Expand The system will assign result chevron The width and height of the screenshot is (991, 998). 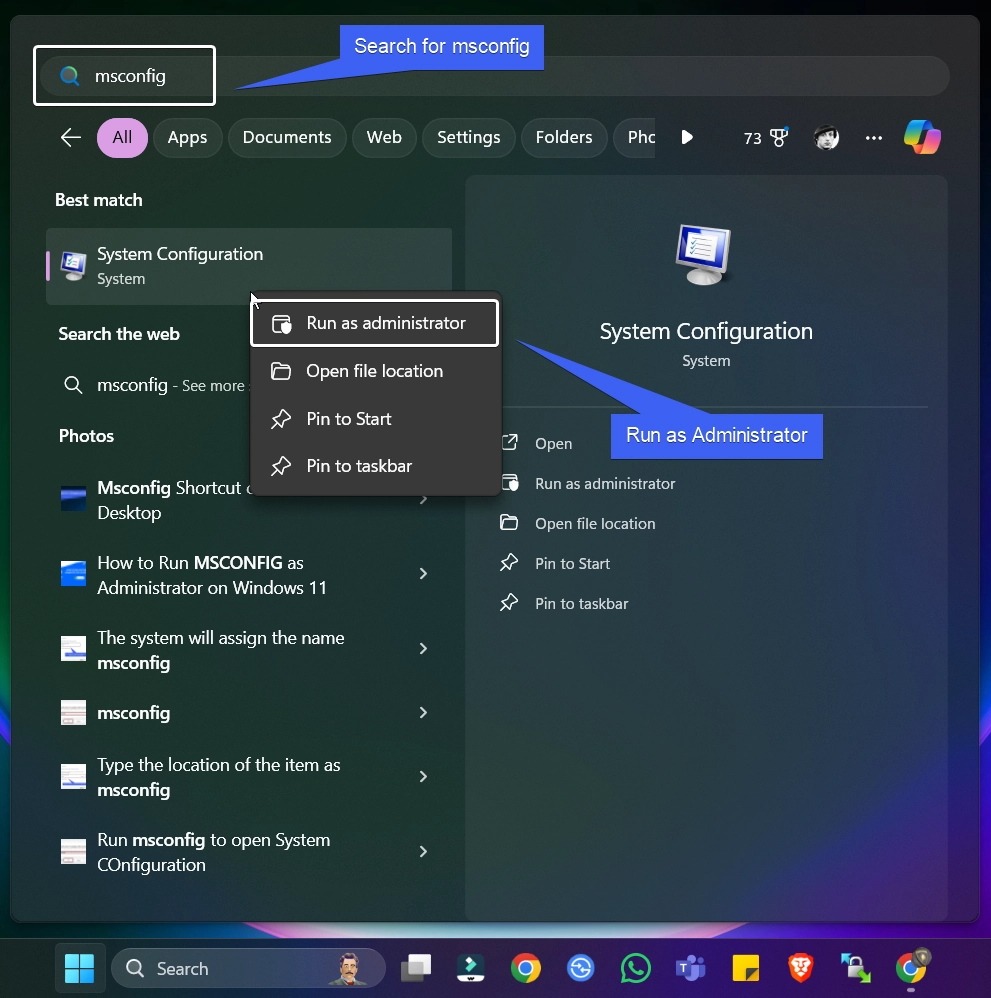[423, 649]
